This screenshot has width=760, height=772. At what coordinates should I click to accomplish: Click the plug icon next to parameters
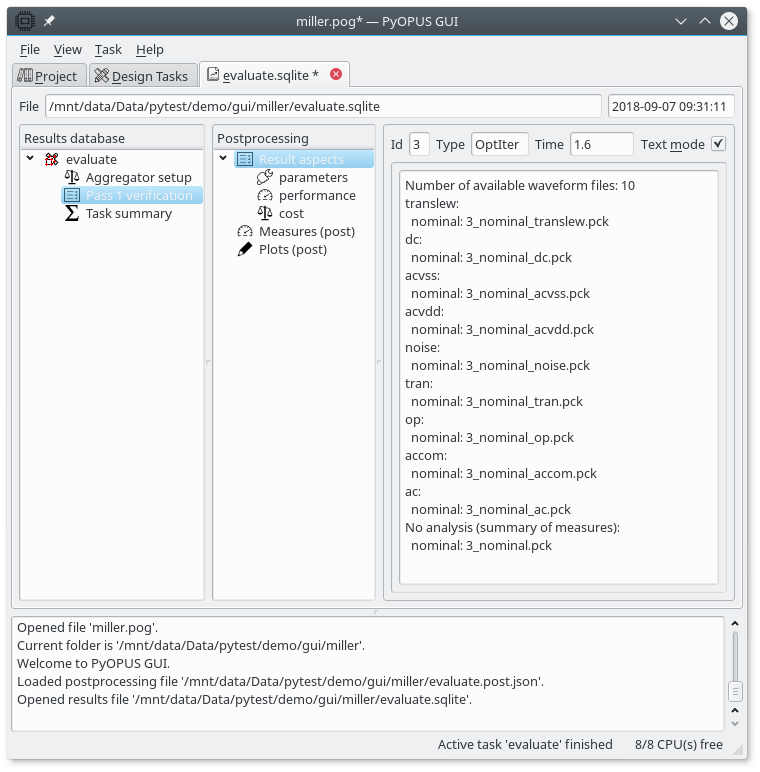tap(265, 177)
